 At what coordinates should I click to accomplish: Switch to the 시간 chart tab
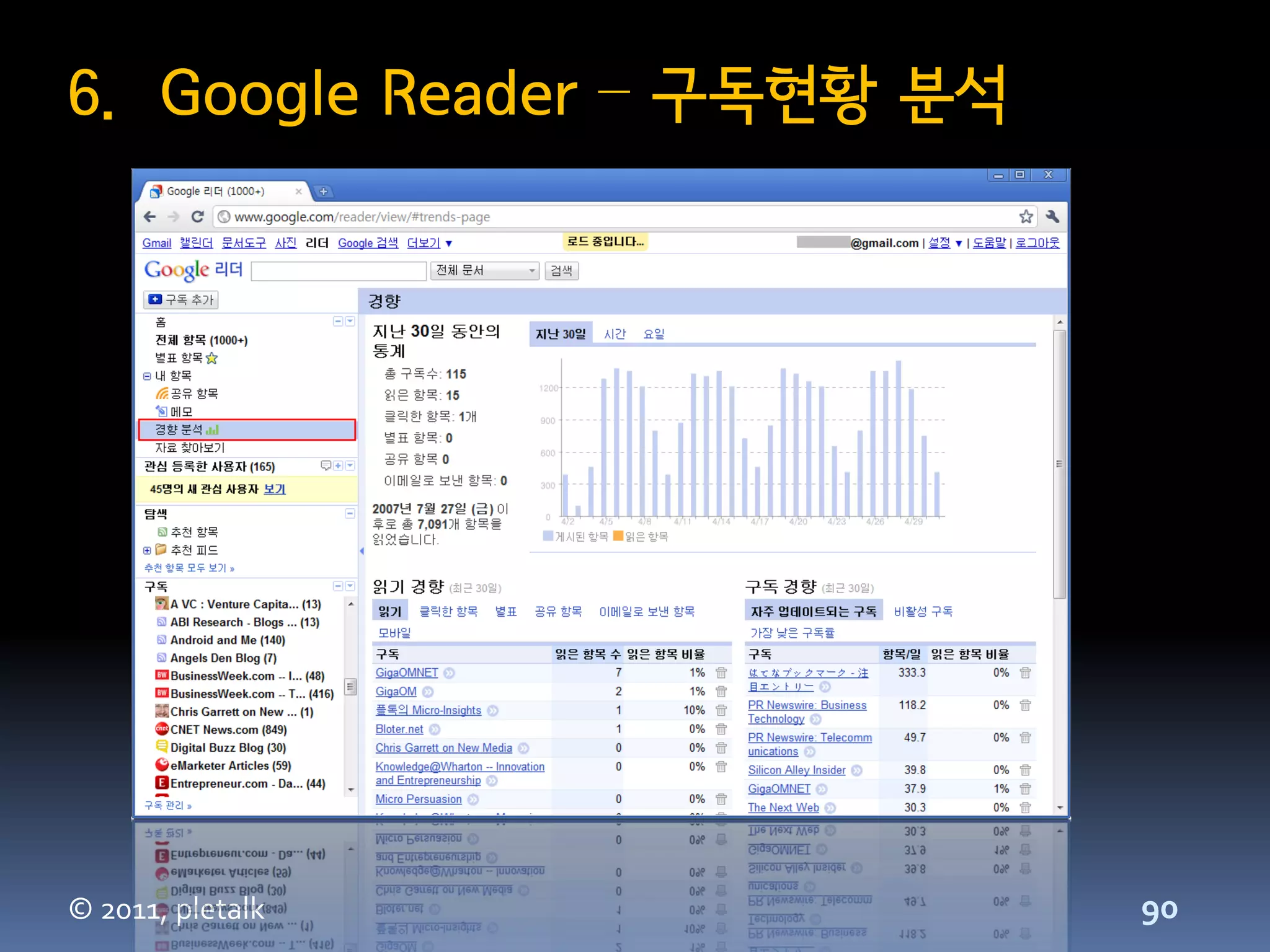coord(615,334)
